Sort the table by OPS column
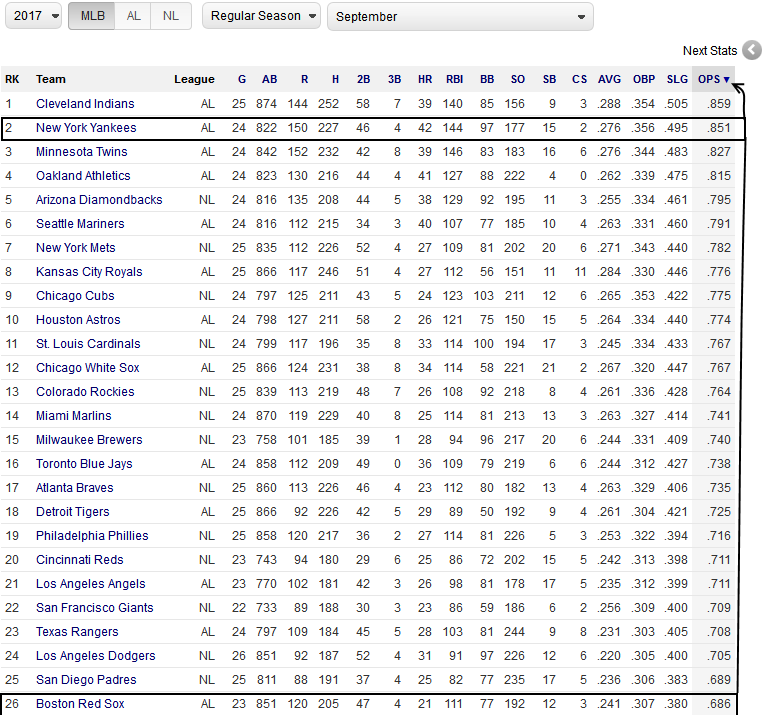Viewport: 763px width, 715px height. (713, 79)
